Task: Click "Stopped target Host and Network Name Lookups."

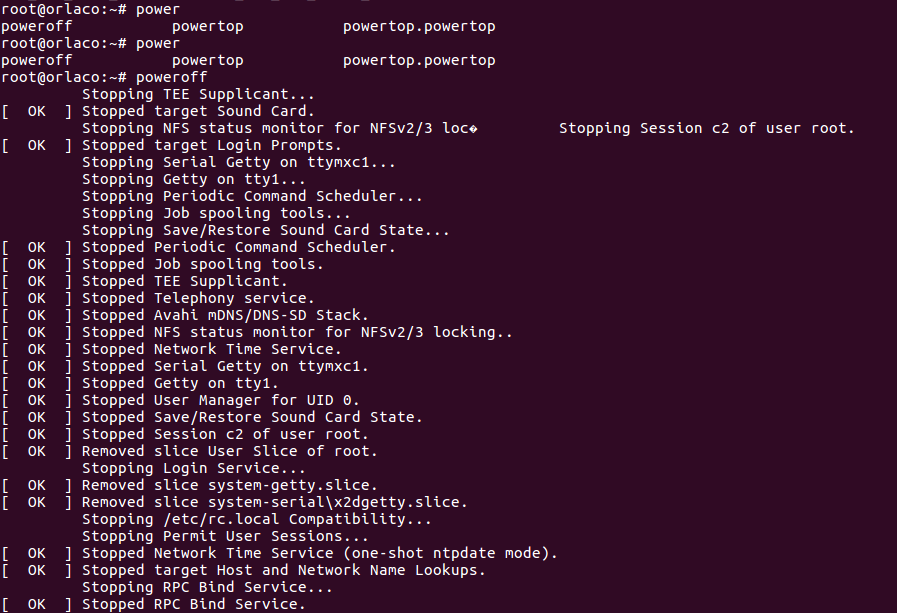Action: pos(283,570)
